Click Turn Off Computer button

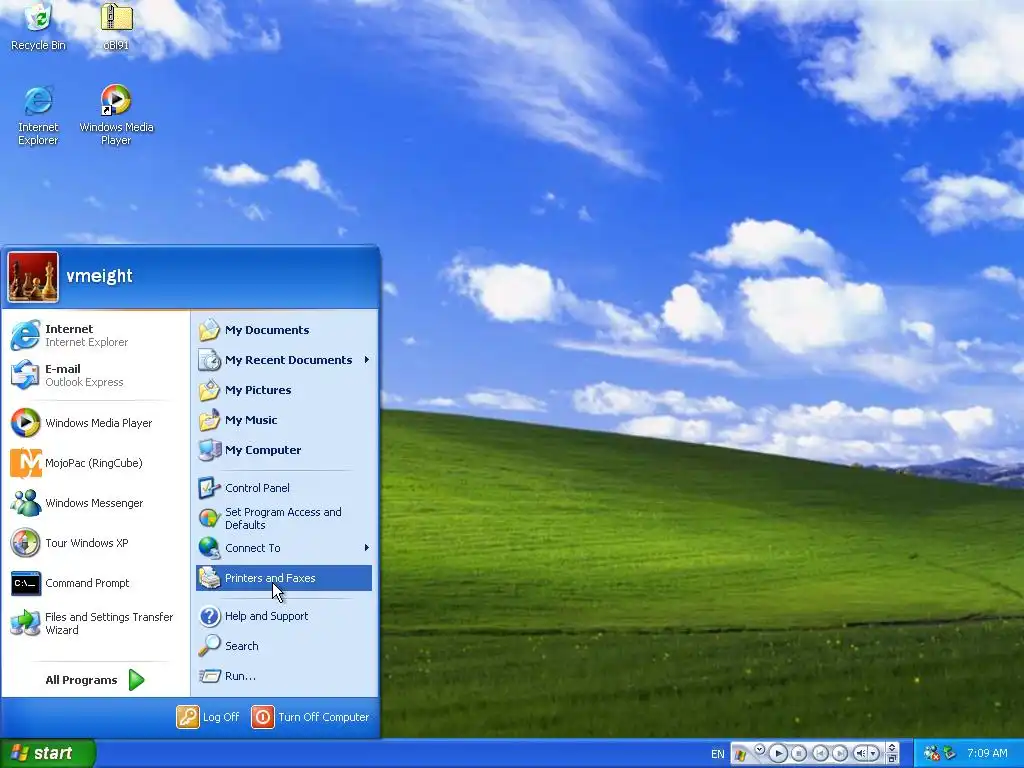(310, 717)
